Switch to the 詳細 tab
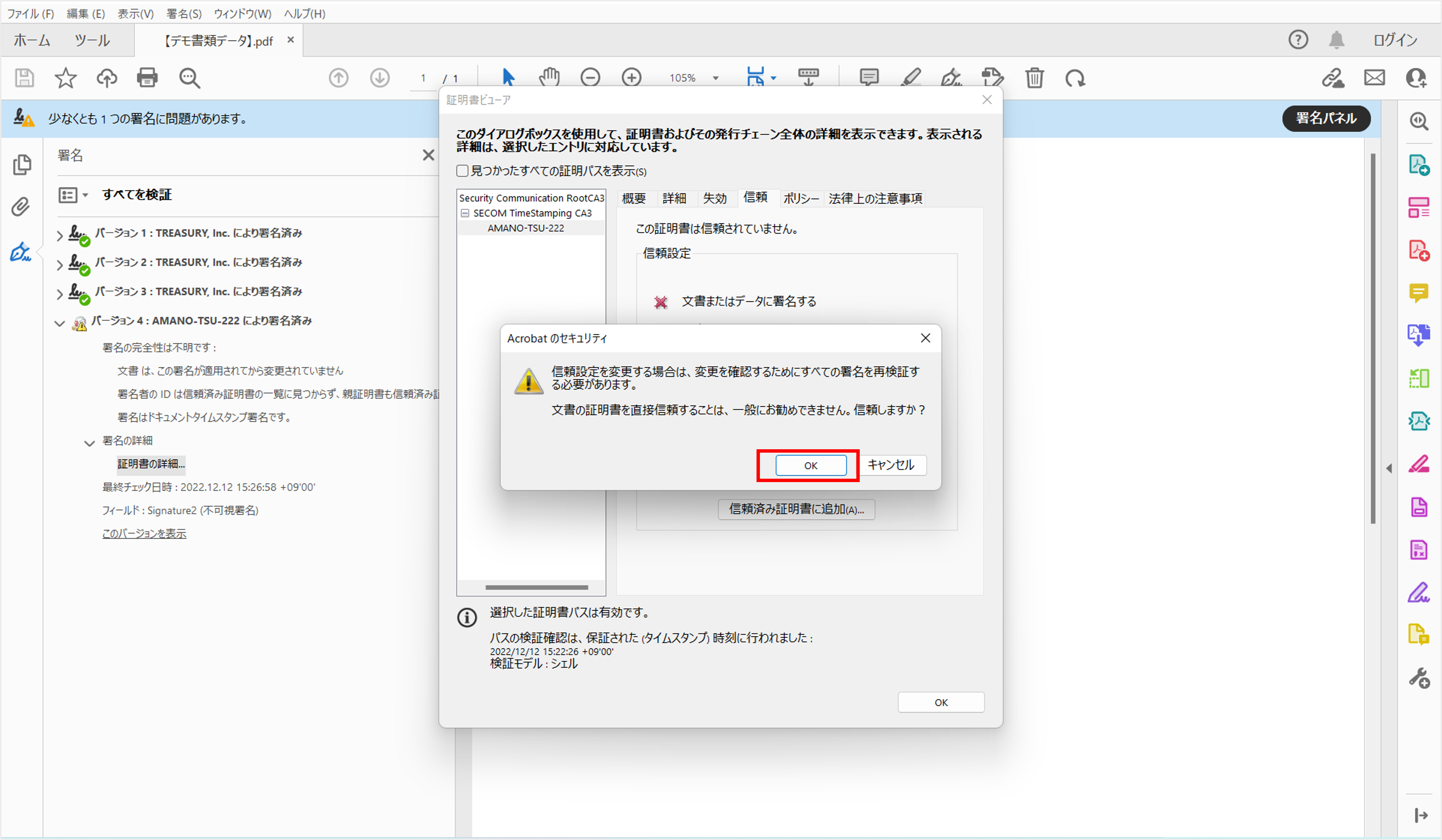 coord(674,199)
